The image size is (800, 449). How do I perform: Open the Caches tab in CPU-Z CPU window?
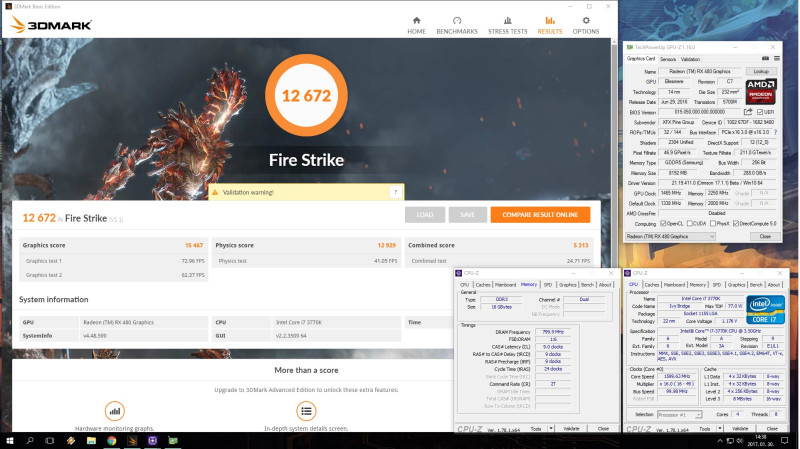652,285
